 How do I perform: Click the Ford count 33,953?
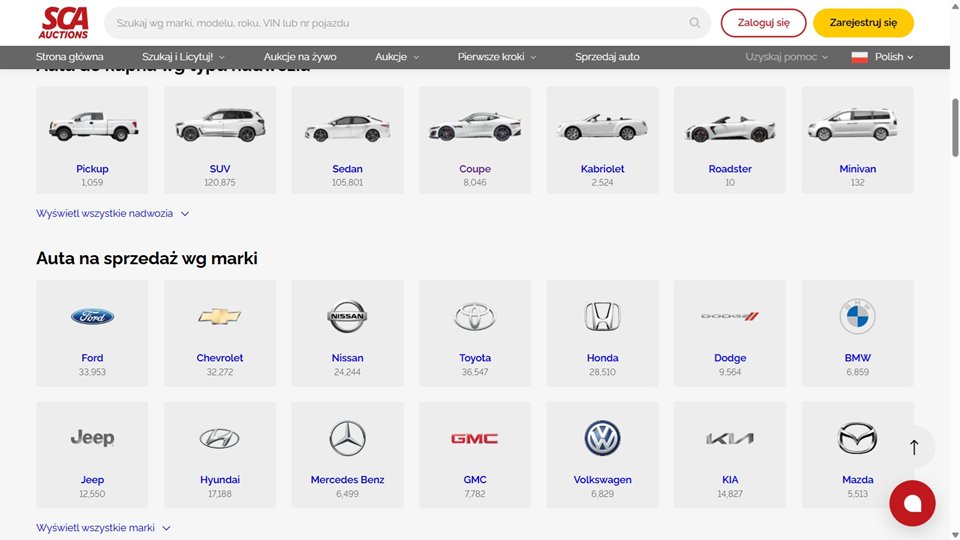[92, 372]
